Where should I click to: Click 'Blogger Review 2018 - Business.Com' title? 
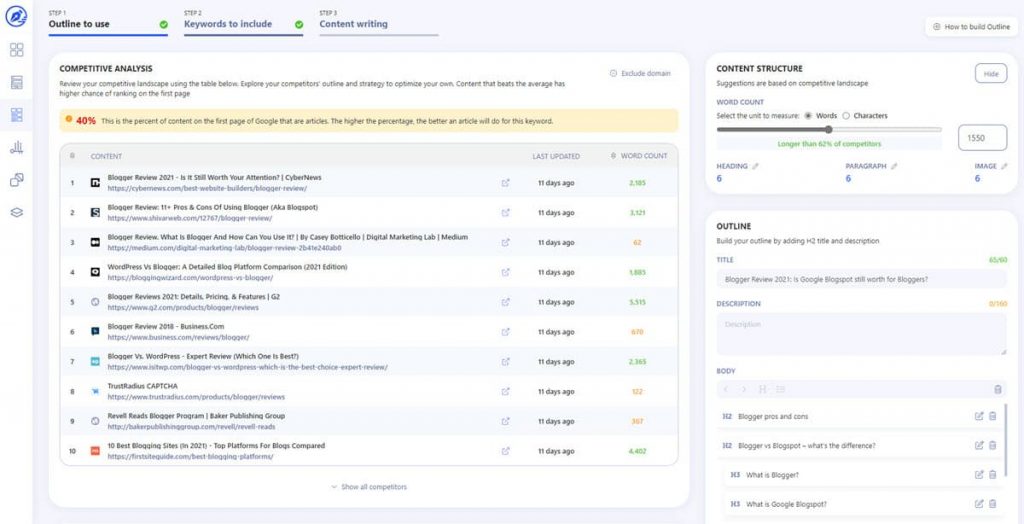[166, 326]
